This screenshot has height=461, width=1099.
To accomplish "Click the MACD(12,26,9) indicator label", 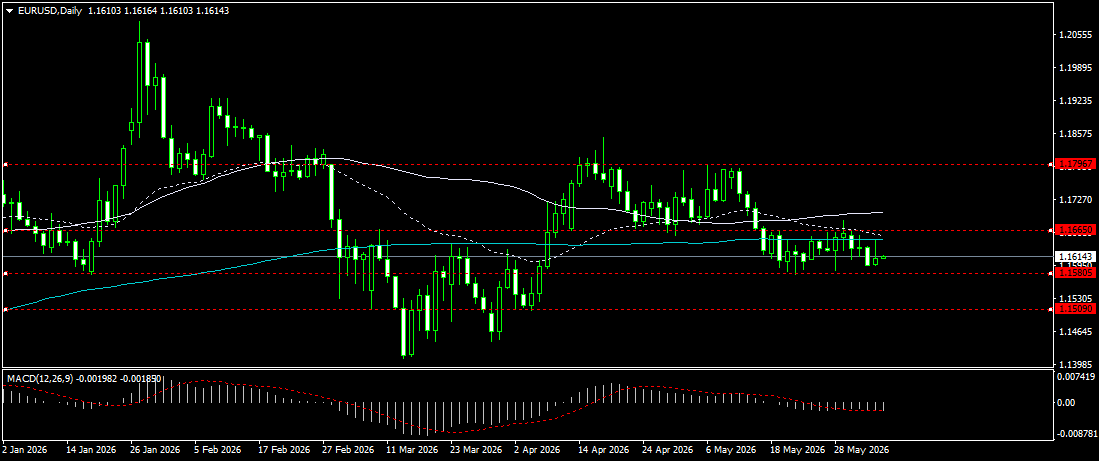I will coord(38,378).
